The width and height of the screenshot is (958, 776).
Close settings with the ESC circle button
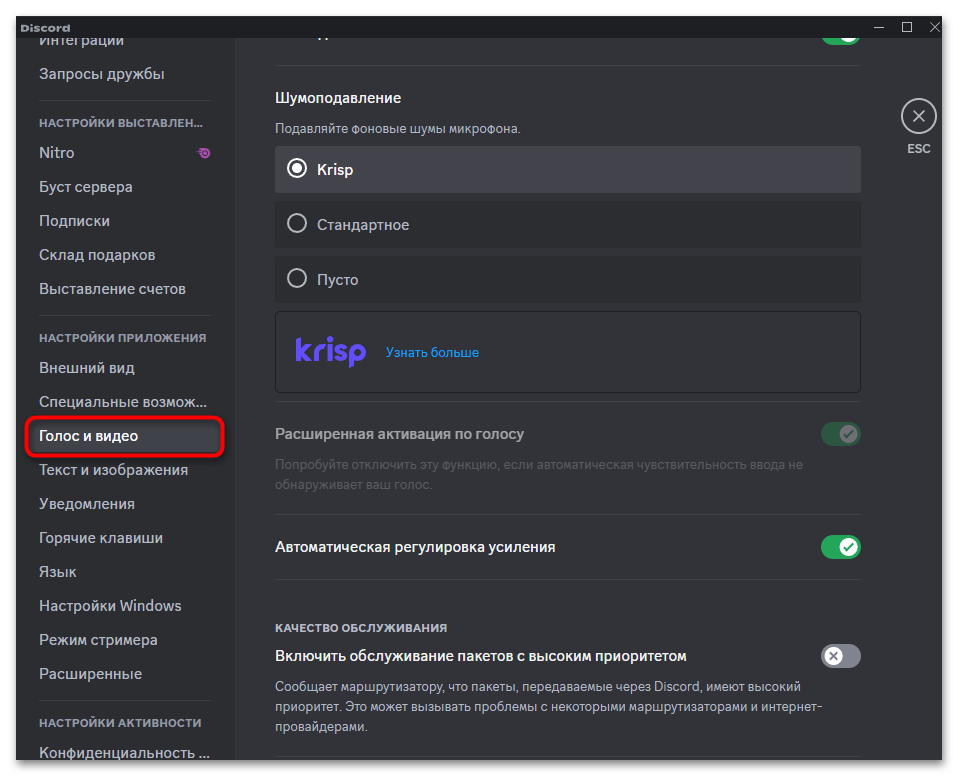point(918,116)
